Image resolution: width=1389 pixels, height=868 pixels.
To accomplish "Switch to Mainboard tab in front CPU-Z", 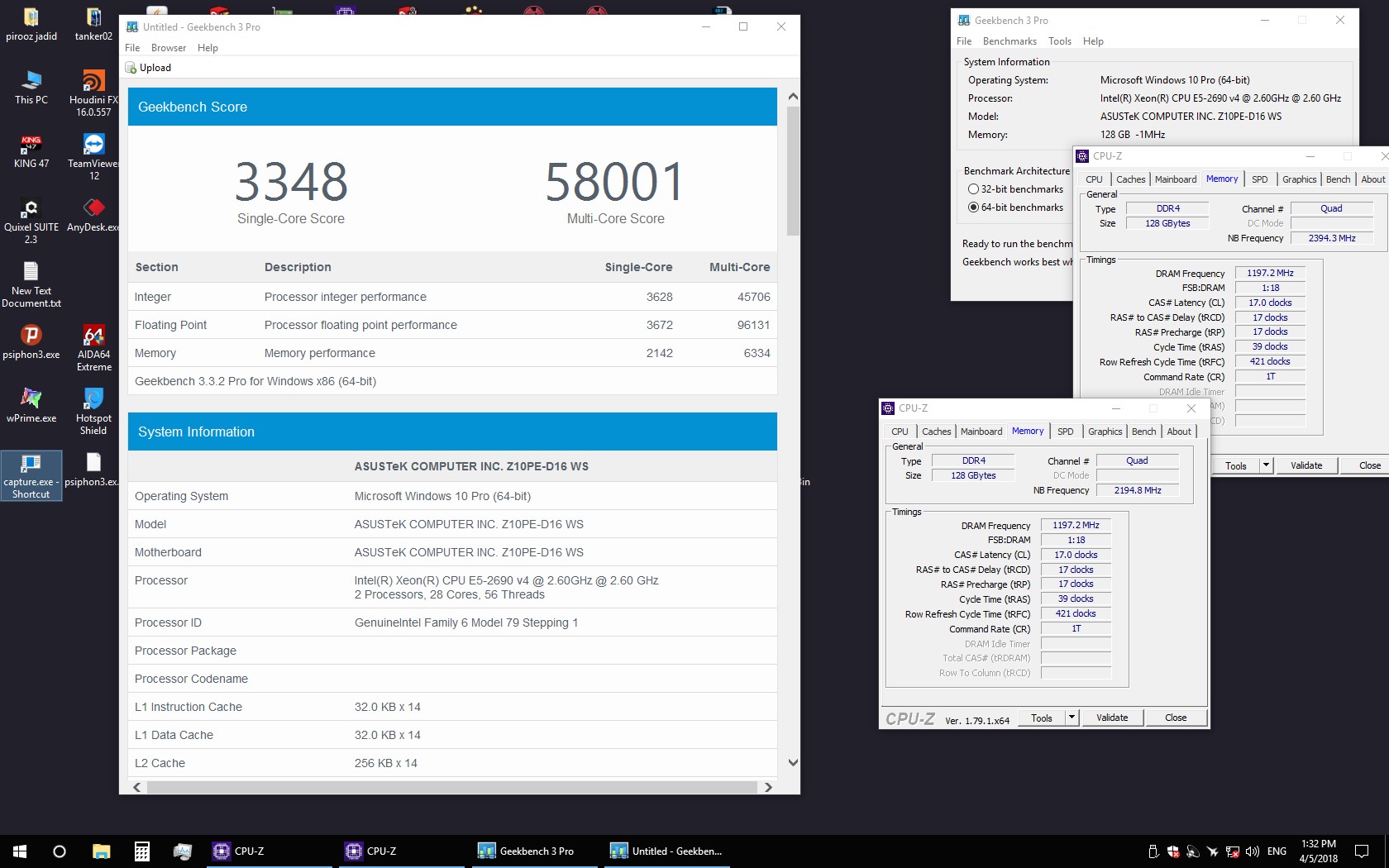I will tap(981, 432).
